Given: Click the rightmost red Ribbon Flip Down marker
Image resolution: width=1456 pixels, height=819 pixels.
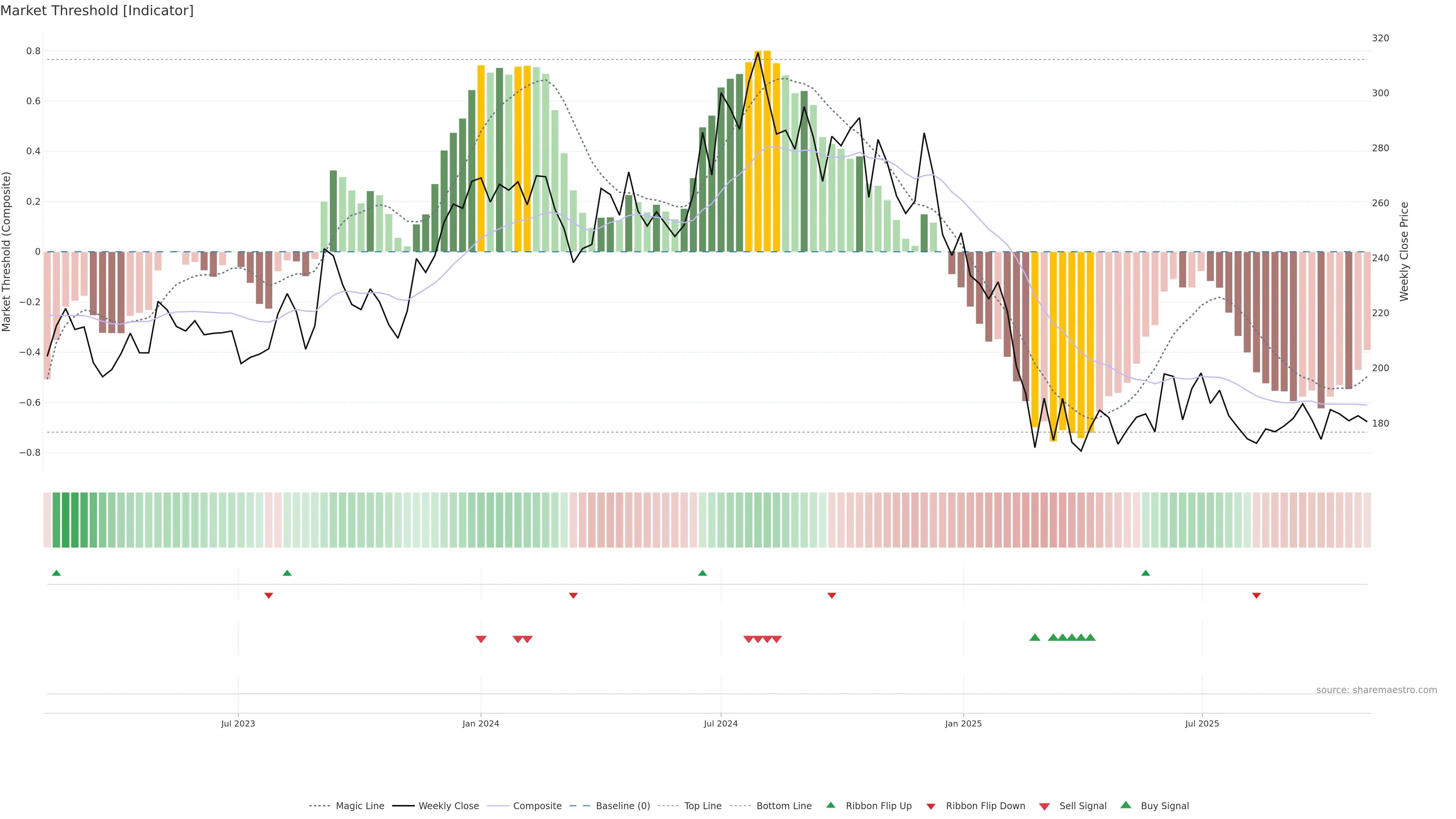Looking at the screenshot, I should pos(1257,596).
